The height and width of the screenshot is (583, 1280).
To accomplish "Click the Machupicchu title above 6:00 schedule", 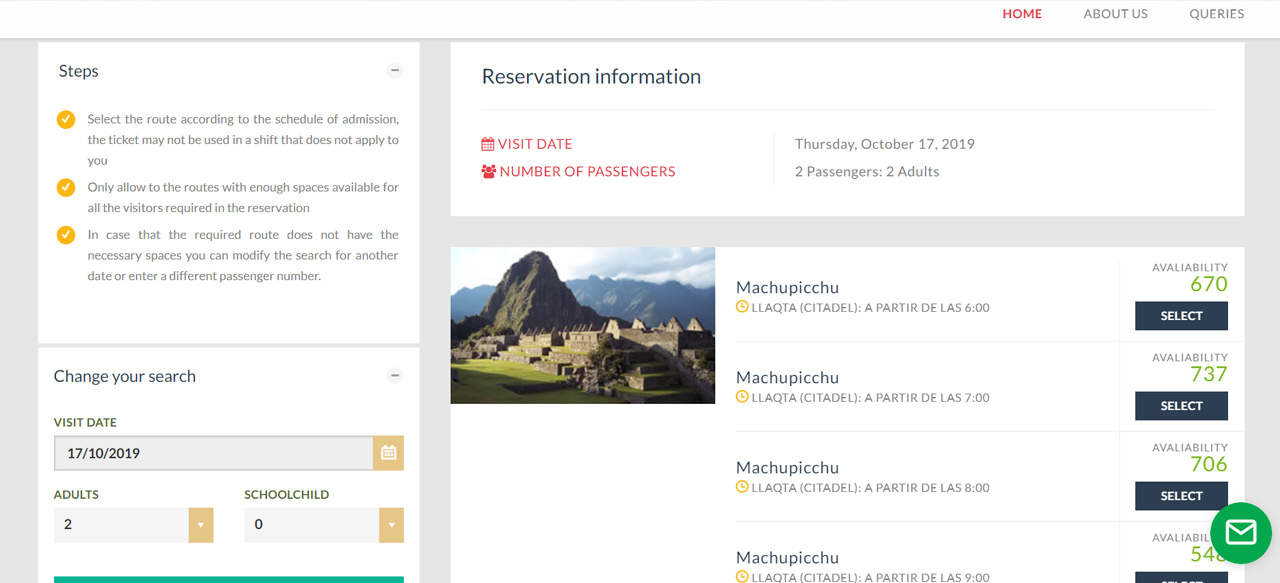I will (787, 288).
